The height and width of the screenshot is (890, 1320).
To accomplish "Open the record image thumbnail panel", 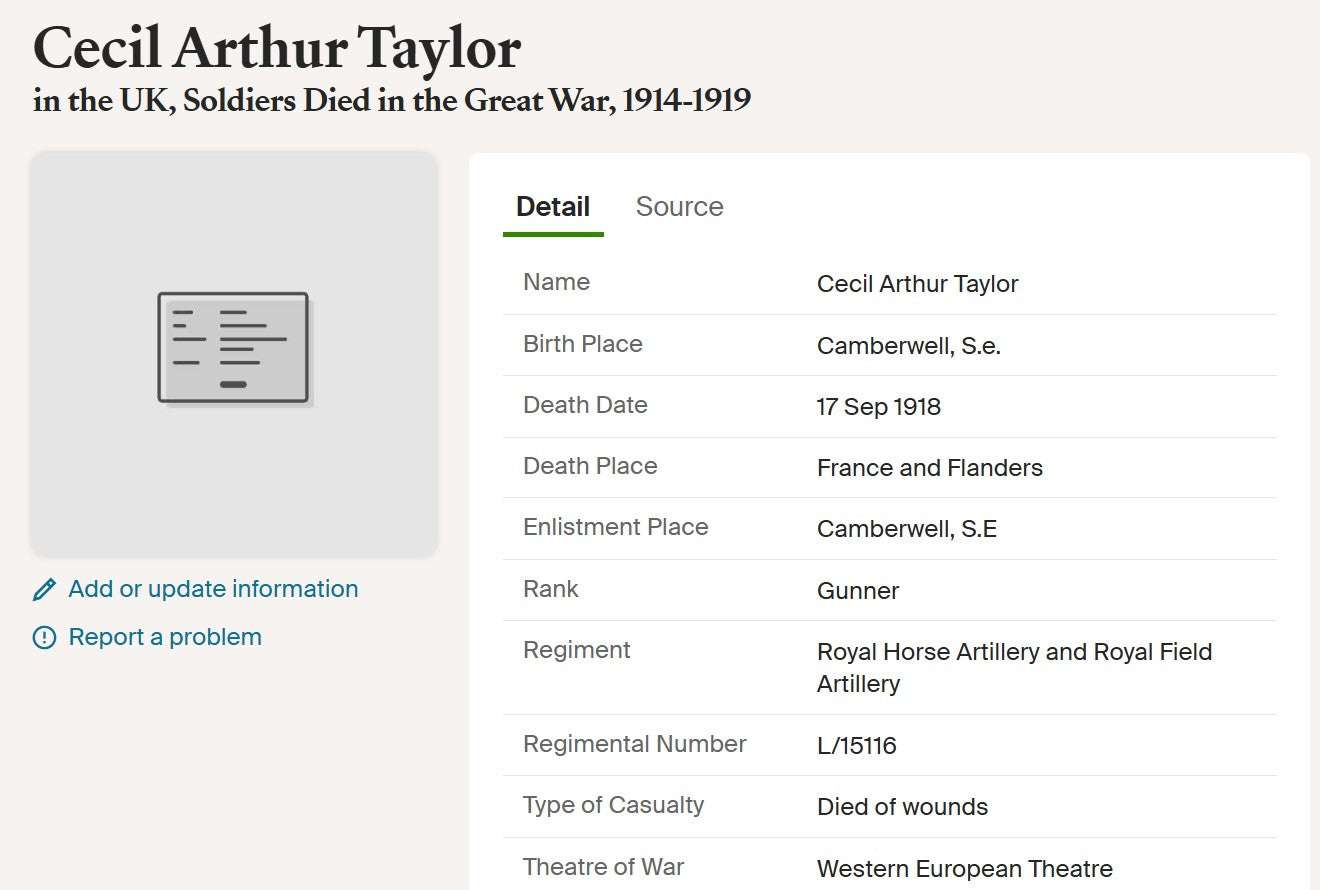I will (234, 354).
